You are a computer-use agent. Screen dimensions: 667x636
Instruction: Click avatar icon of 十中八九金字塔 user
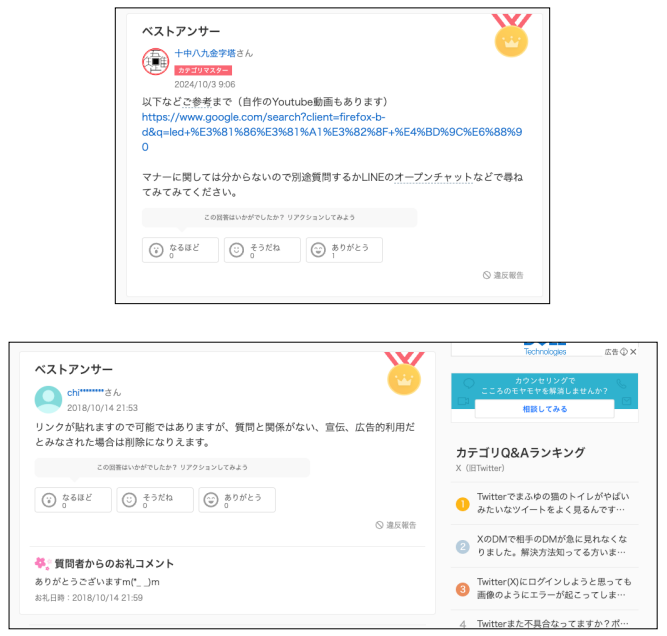pos(155,62)
